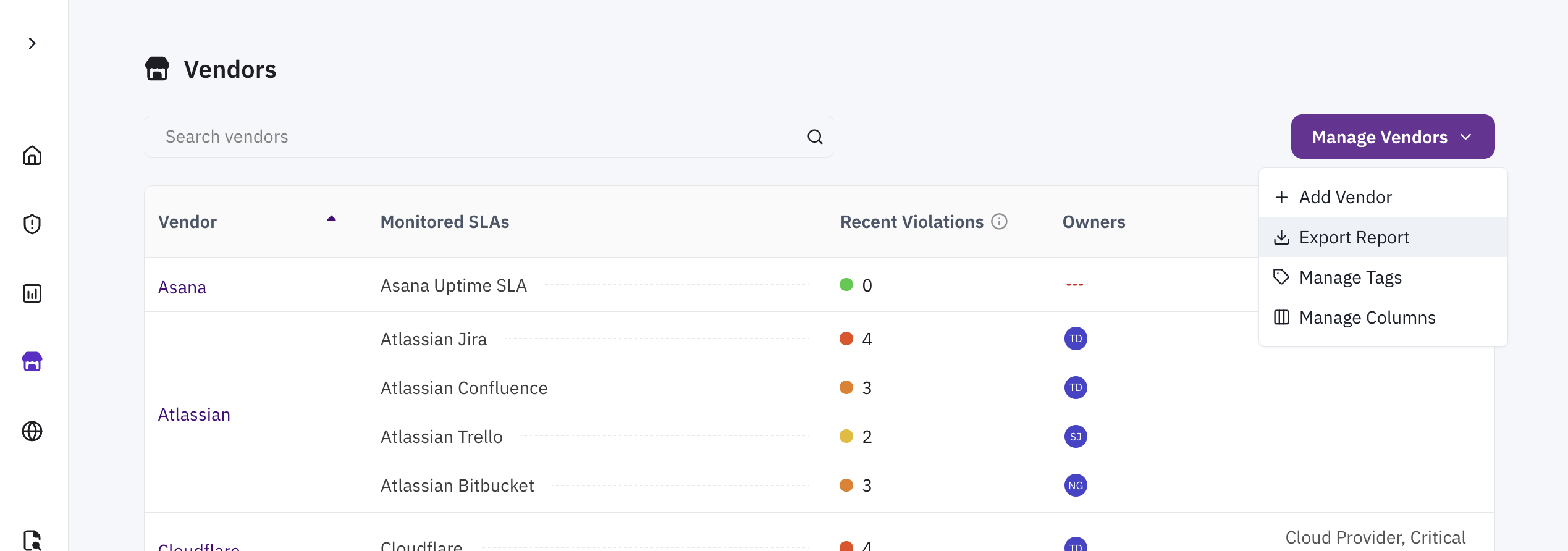Click the magnifier icon in the search box

tap(815, 137)
